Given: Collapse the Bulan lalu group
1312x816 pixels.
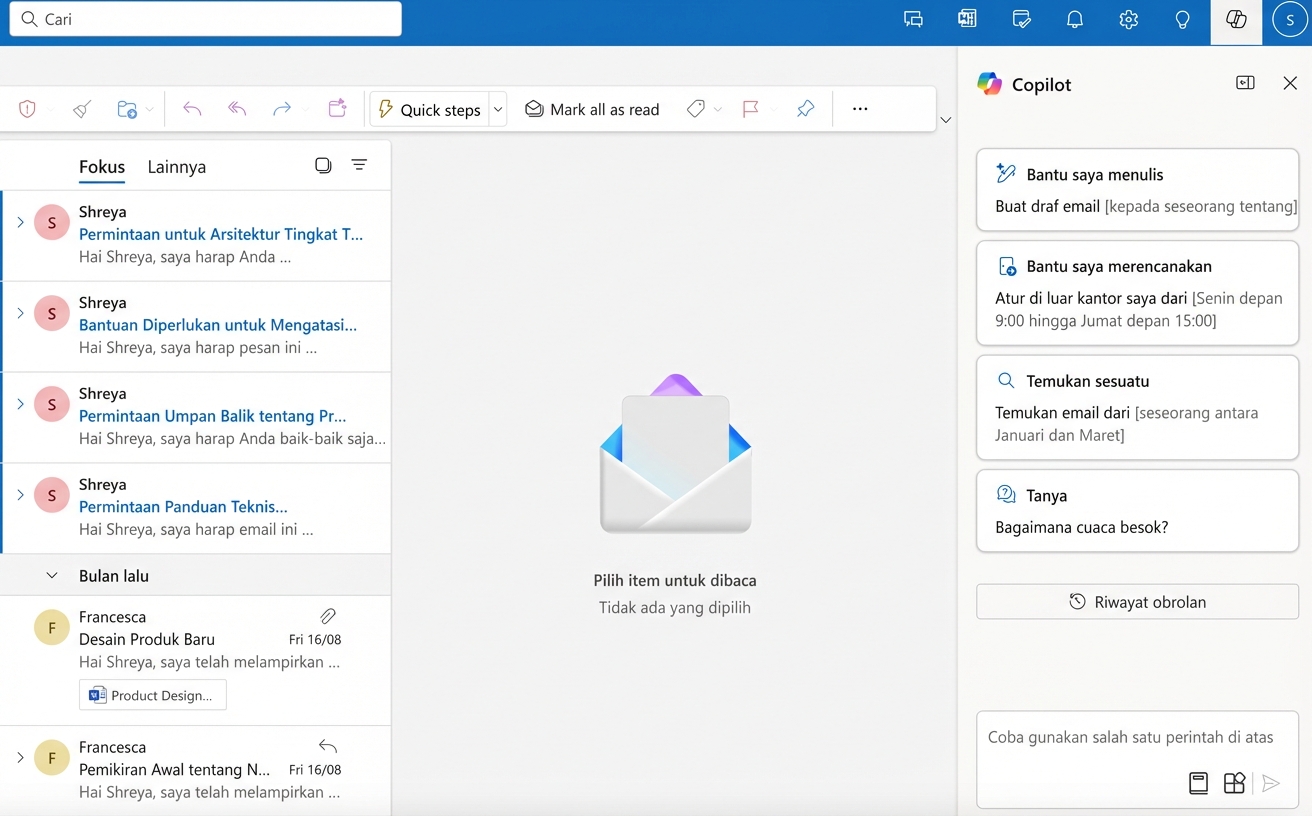Looking at the screenshot, I should point(52,576).
